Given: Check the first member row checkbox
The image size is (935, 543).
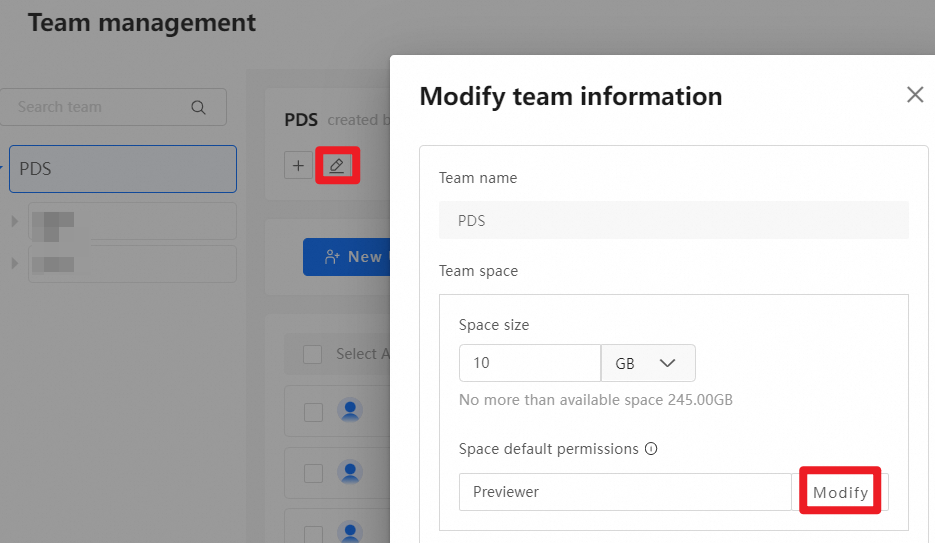Looking at the screenshot, I should (313, 412).
